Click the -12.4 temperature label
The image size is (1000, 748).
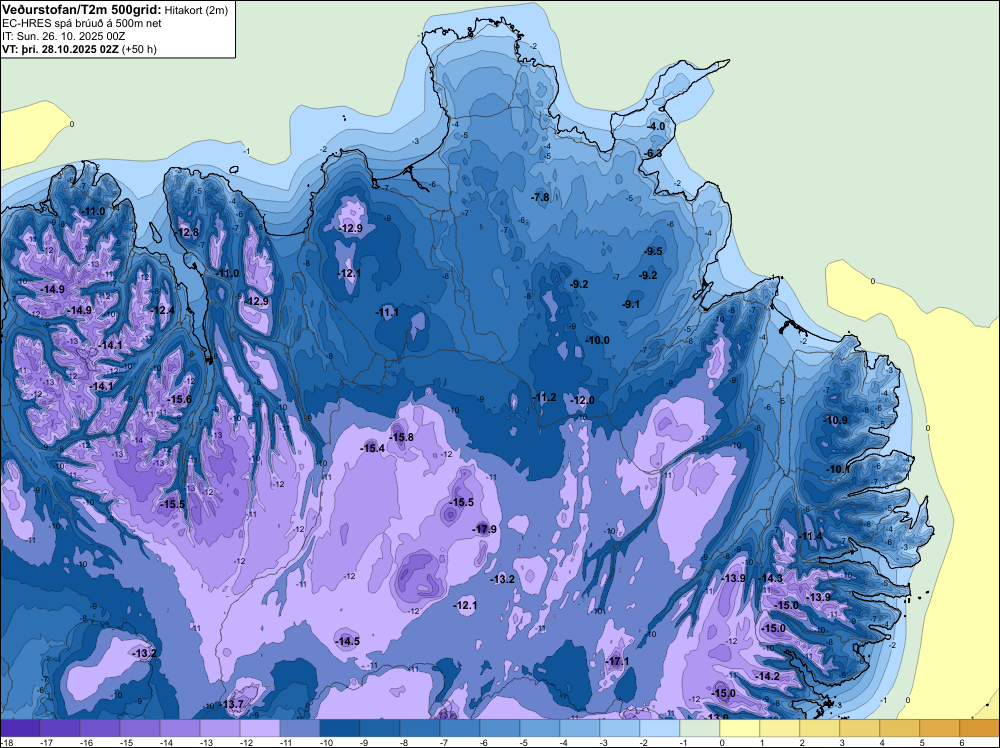coord(163,310)
